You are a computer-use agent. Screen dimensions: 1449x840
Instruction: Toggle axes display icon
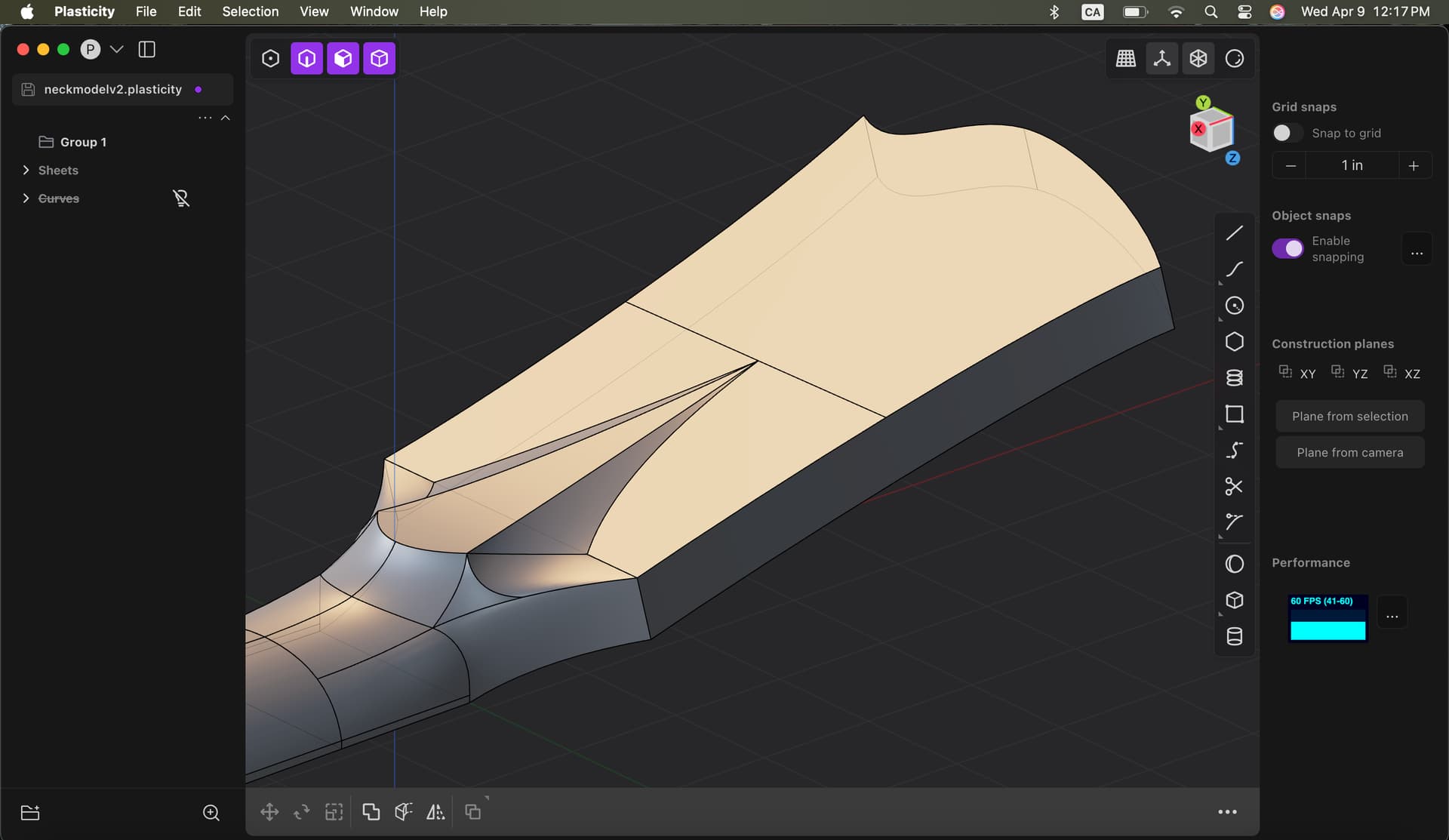click(1161, 58)
